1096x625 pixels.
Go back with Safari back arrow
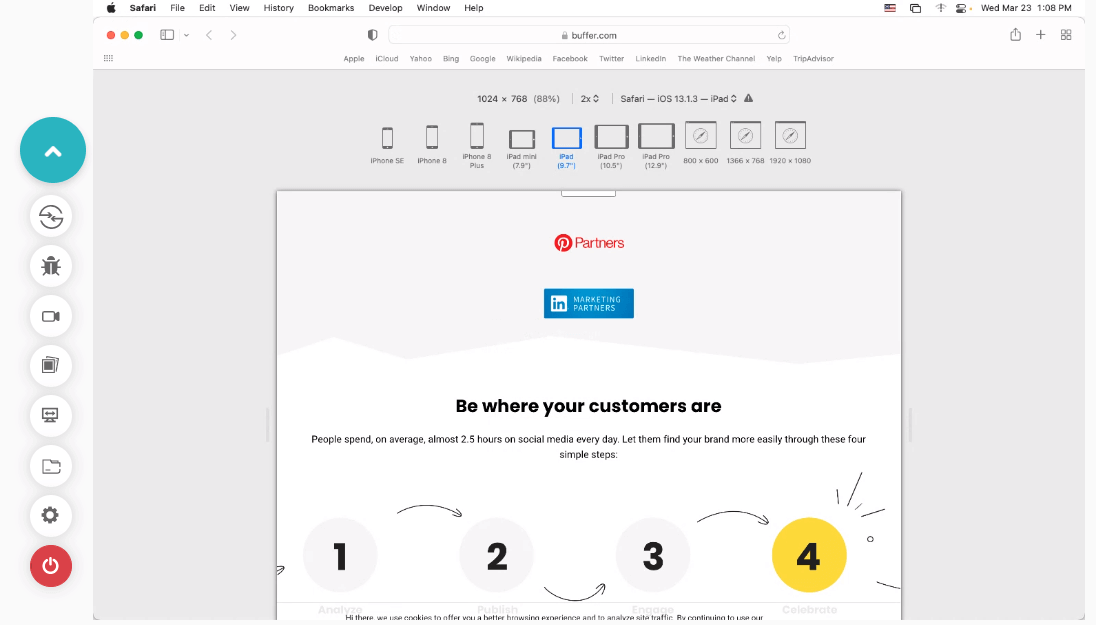pos(209,35)
